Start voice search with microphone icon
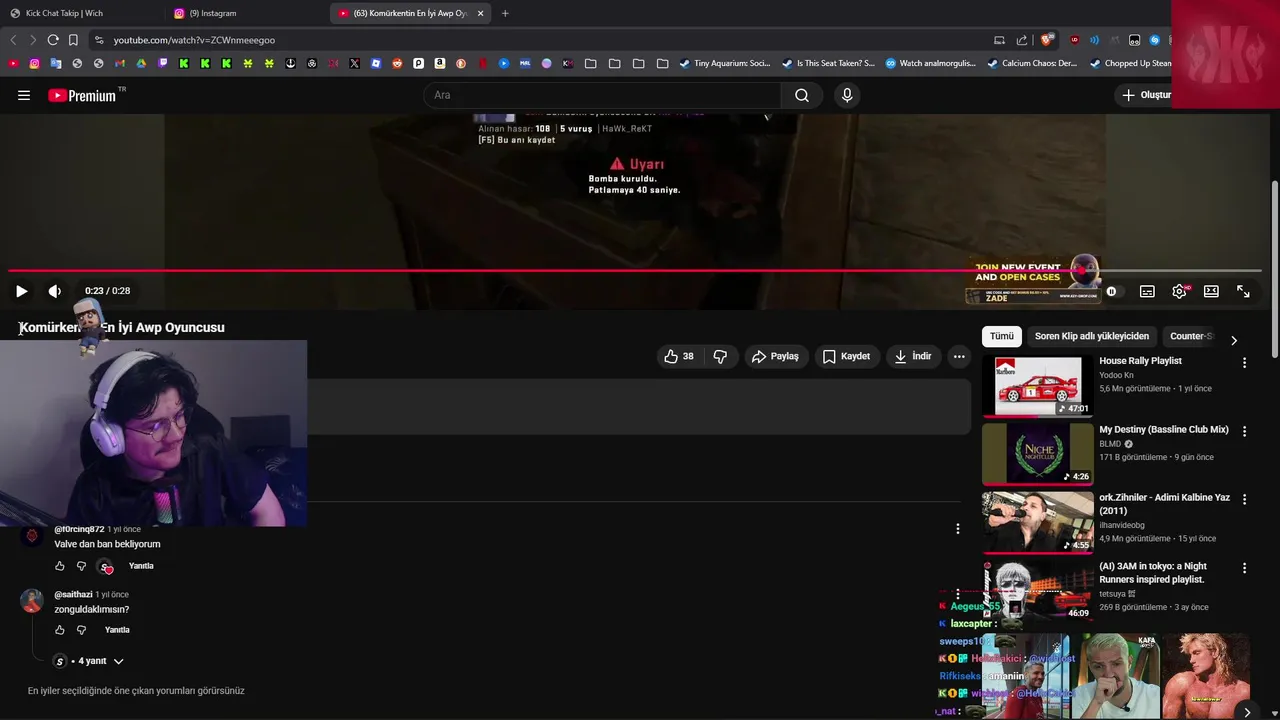The image size is (1280, 720). (847, 95)
